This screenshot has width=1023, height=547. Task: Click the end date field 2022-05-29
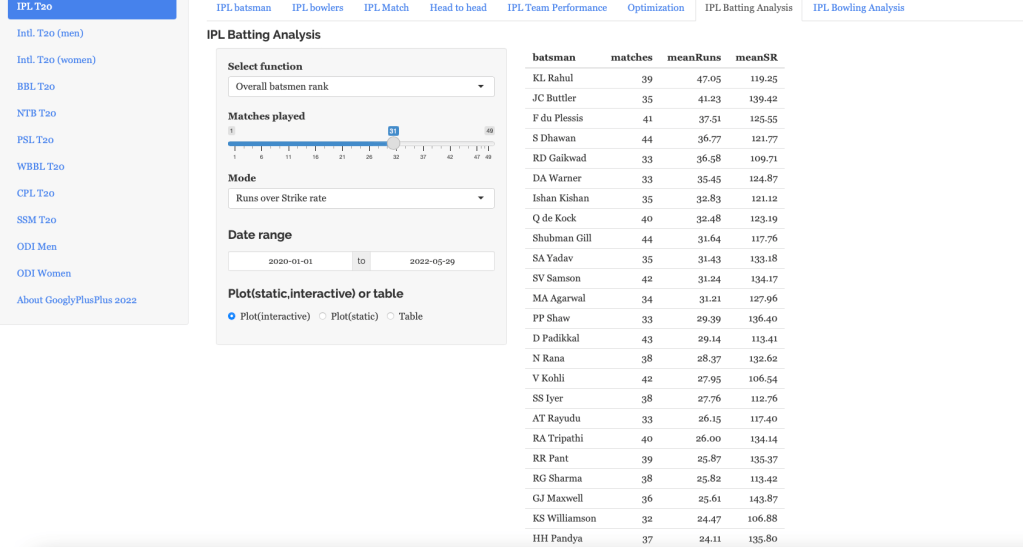click(x=432, y=261)
